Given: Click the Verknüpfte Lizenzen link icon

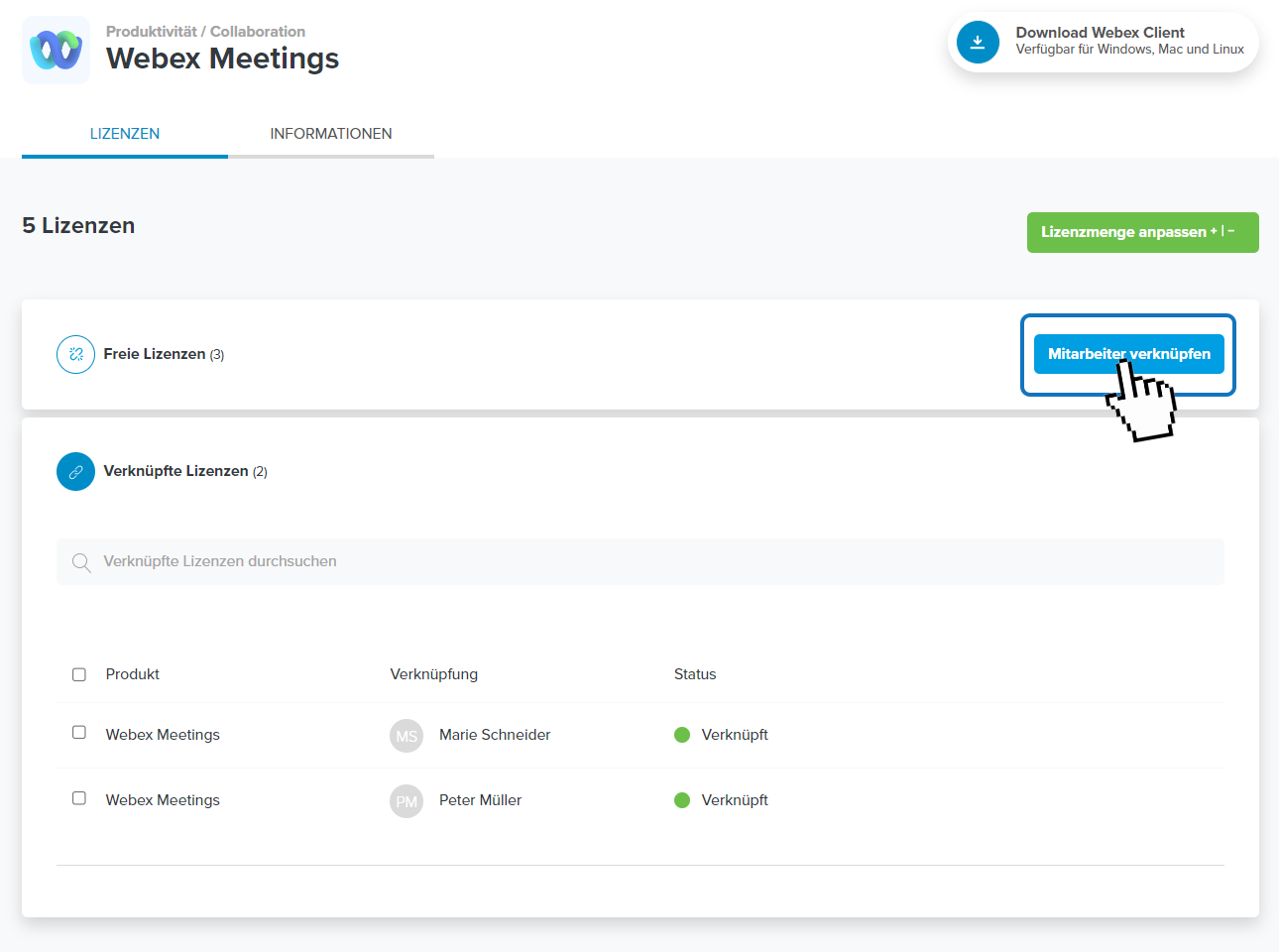Looking at the screenshot, I should (x=75, y=472).
